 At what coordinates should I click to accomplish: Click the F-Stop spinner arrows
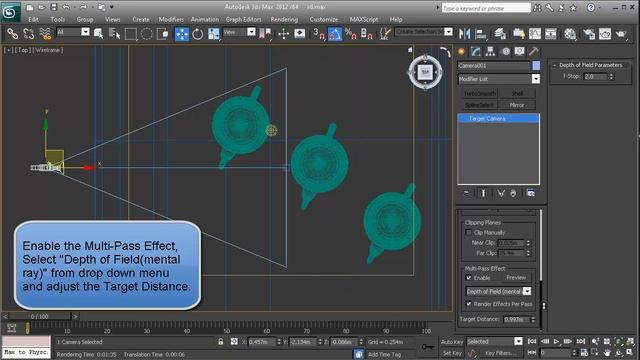[x=611, y=76]
